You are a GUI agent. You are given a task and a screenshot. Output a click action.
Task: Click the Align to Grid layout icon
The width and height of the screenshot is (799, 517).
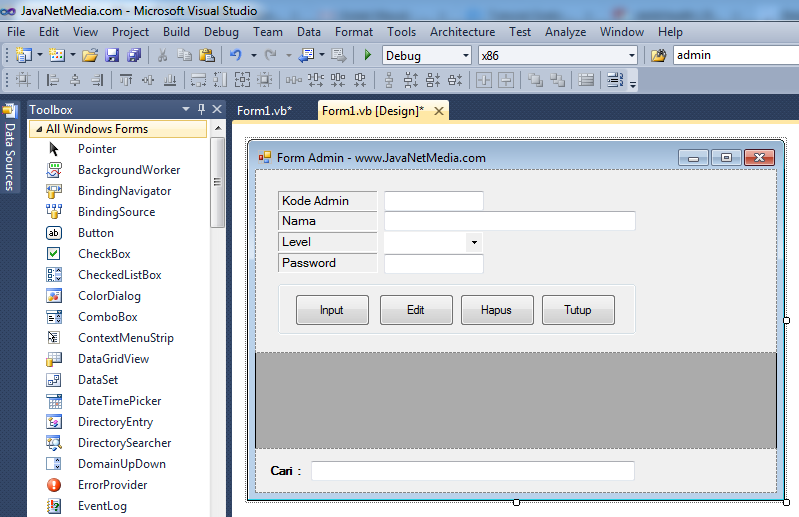23,80
